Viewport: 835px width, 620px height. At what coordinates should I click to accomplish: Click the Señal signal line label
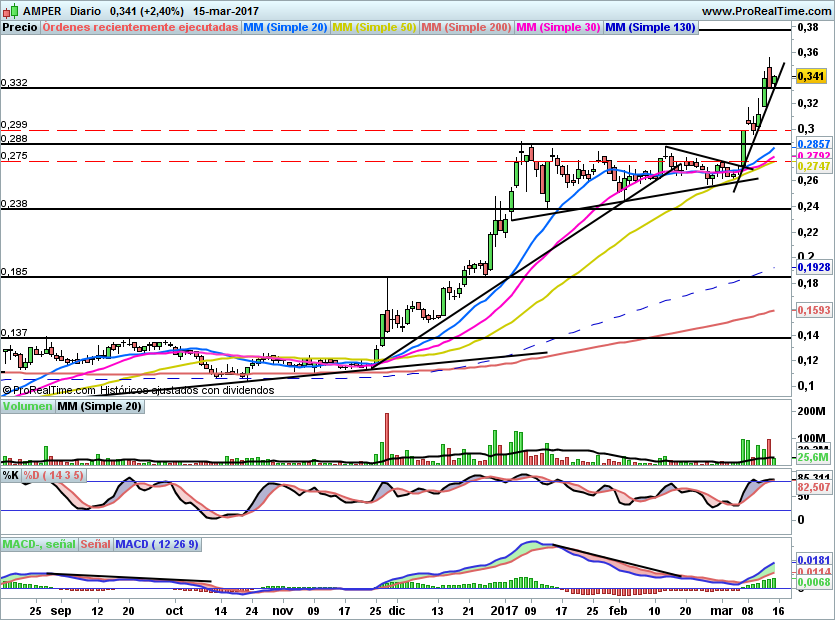point(96,544)
